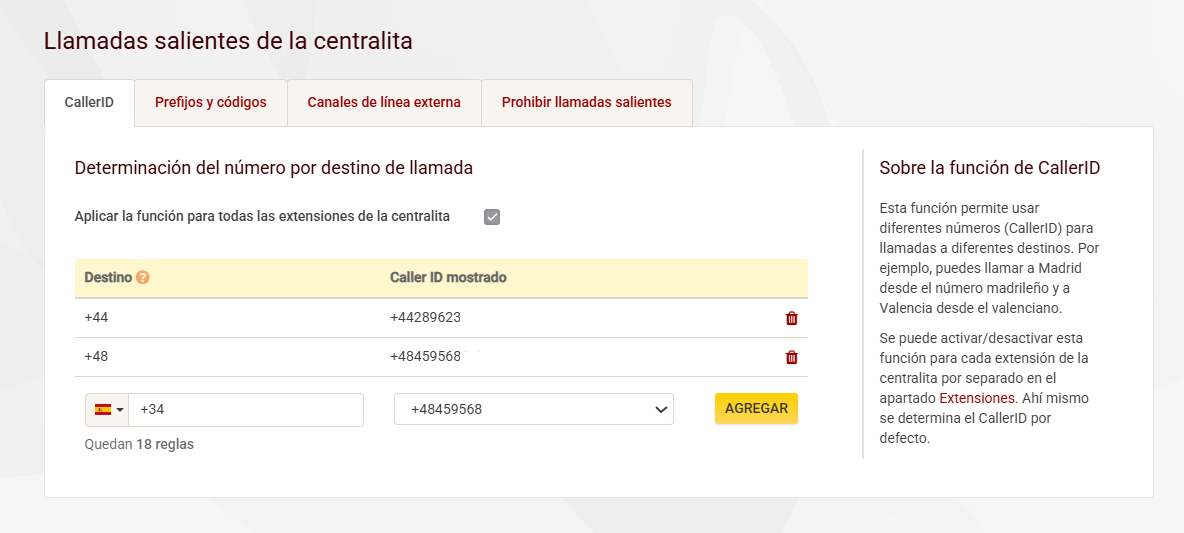Viewport: 1184px width, 533px height.
Task: Click the Determinación del número heading
Action: pyautogui.click(x=274, y=168)
